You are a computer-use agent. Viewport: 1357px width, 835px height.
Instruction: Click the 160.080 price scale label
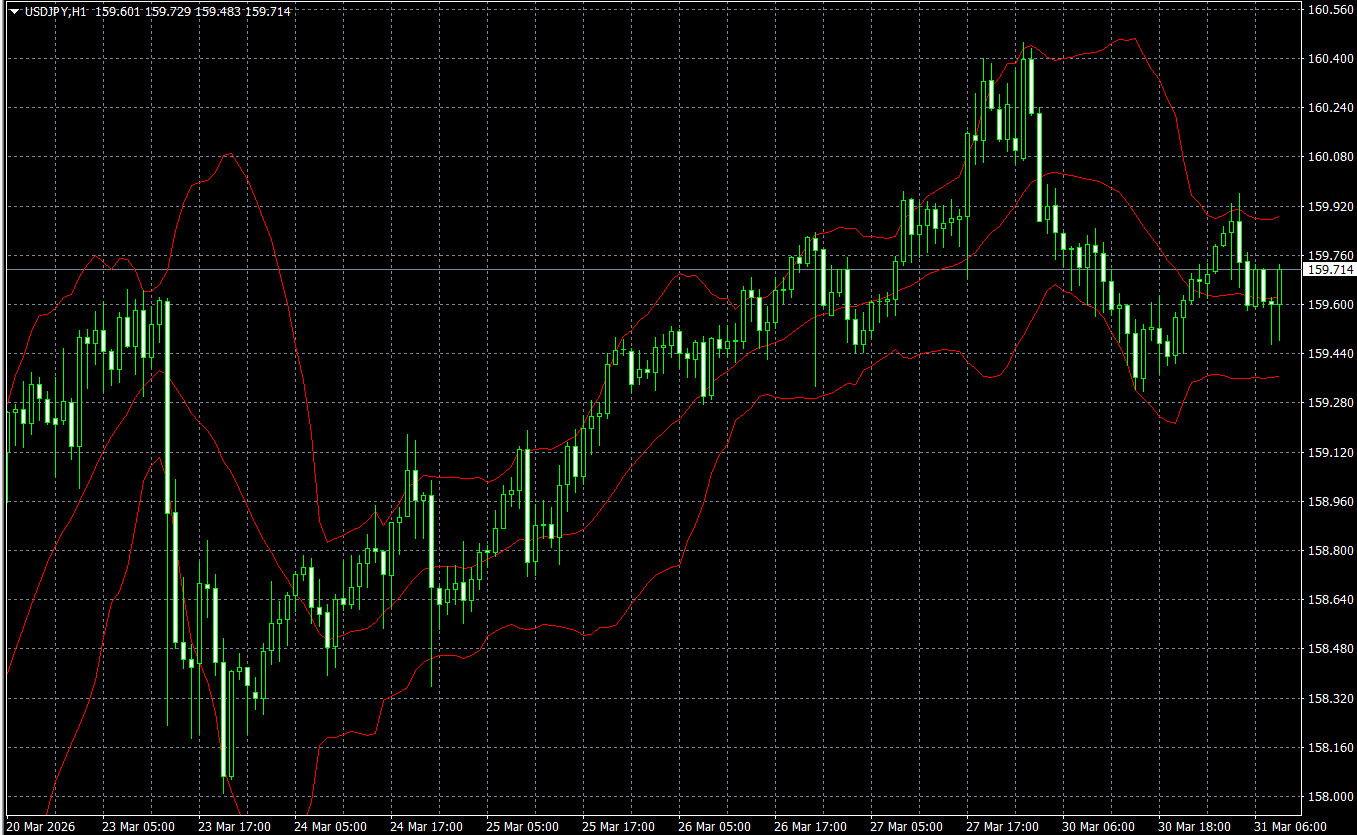coord(1330,157)
